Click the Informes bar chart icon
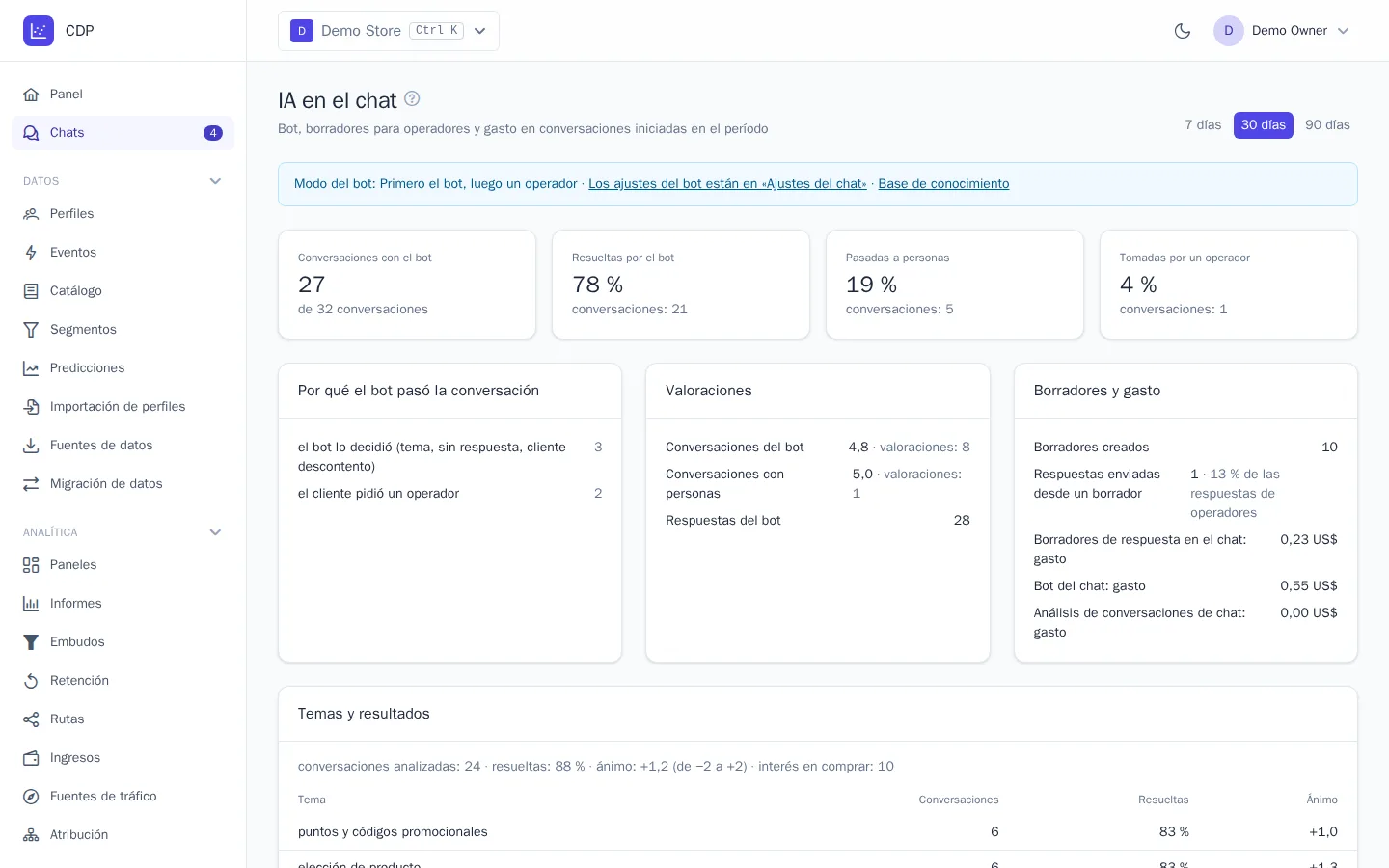Image resolution: width=1389 pixels, height=868 pixels. (31, 604)
